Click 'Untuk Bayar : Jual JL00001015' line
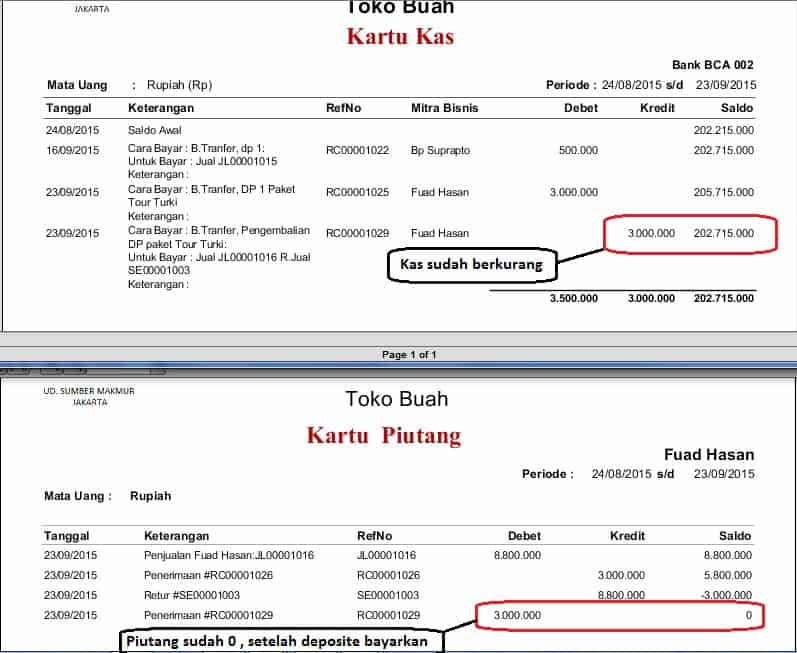 202,162
